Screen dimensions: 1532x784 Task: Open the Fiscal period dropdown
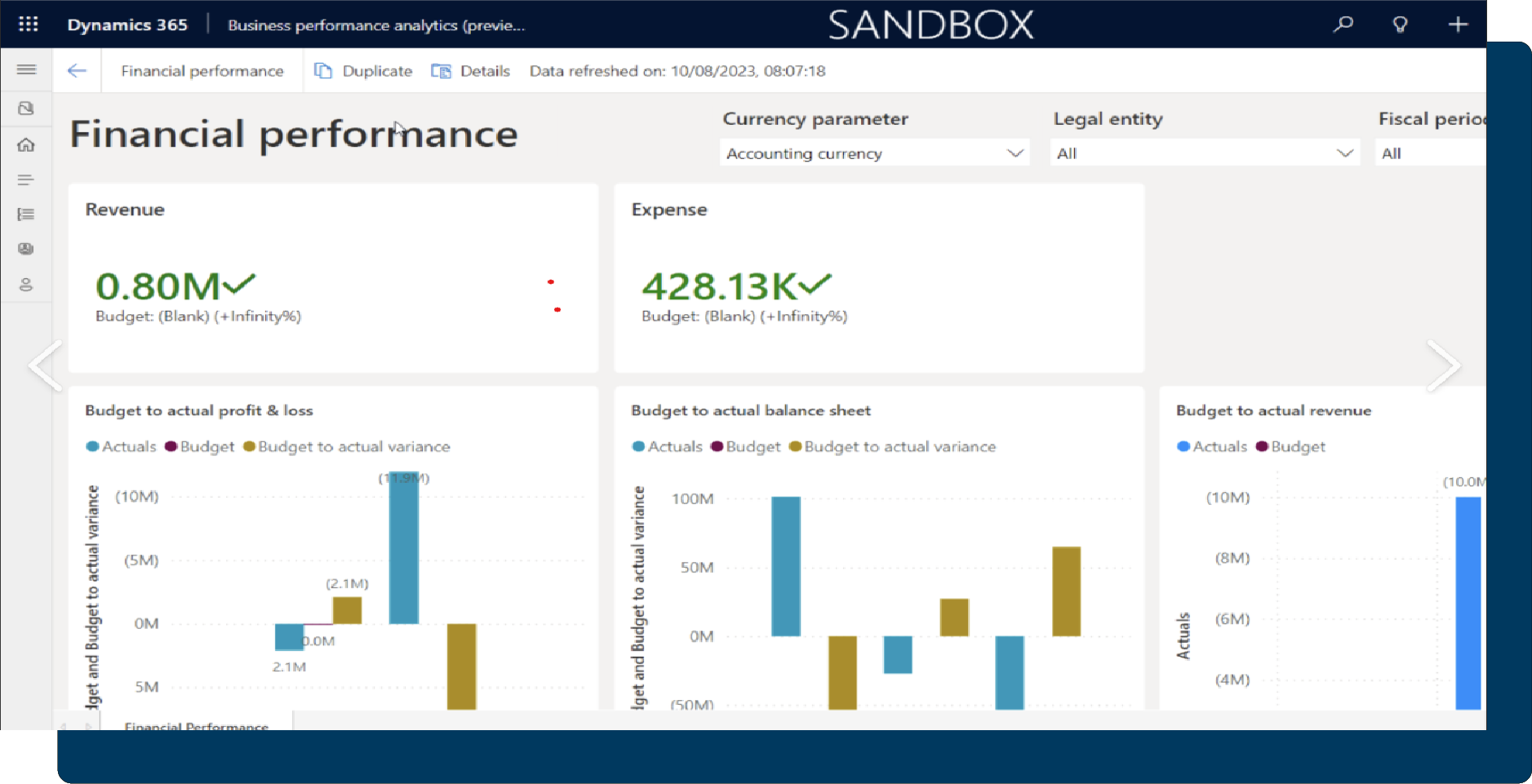[x=1430, y=153]
